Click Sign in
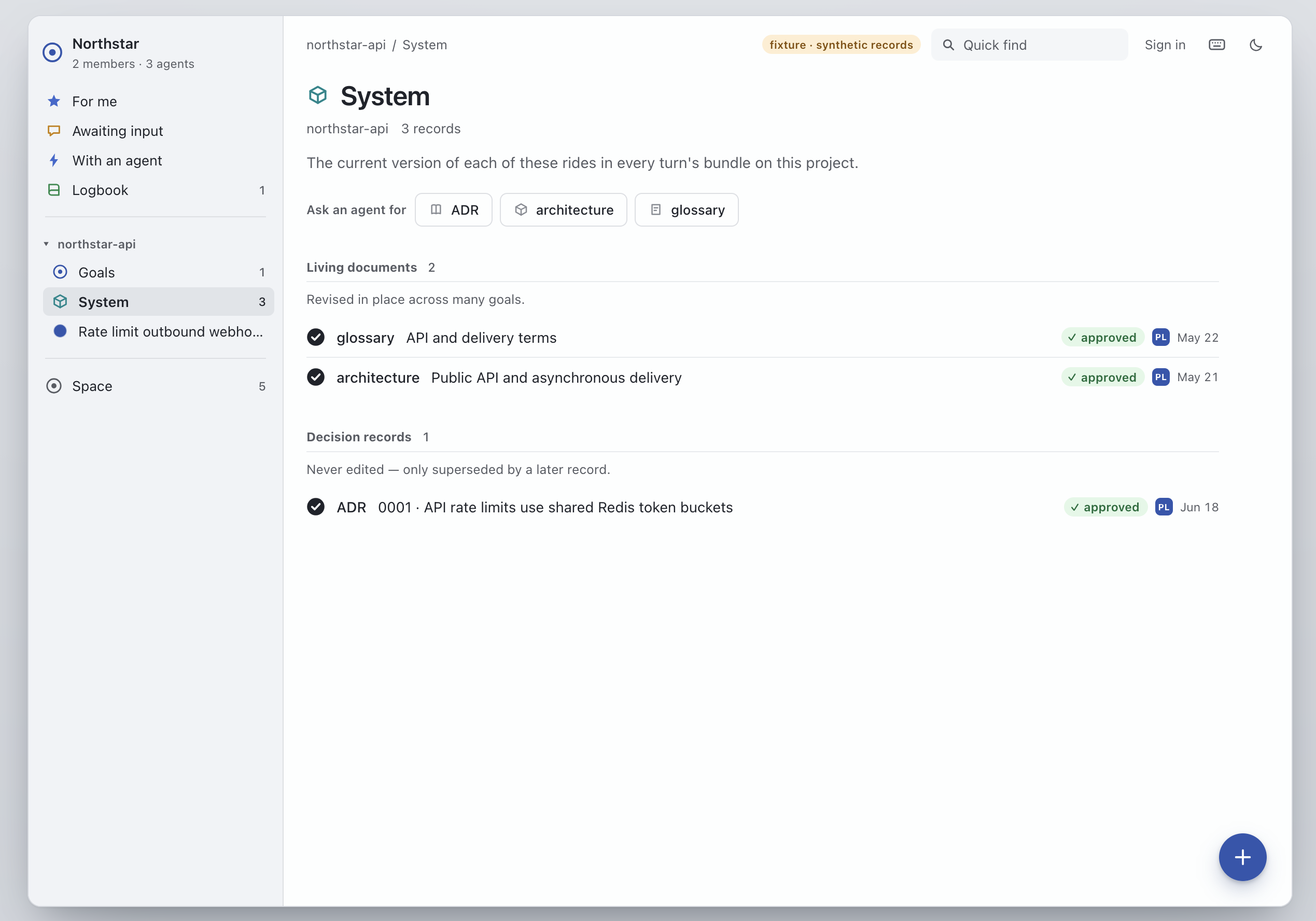The width and height of the screenshot is (1316, 921). pos(1165,45)
